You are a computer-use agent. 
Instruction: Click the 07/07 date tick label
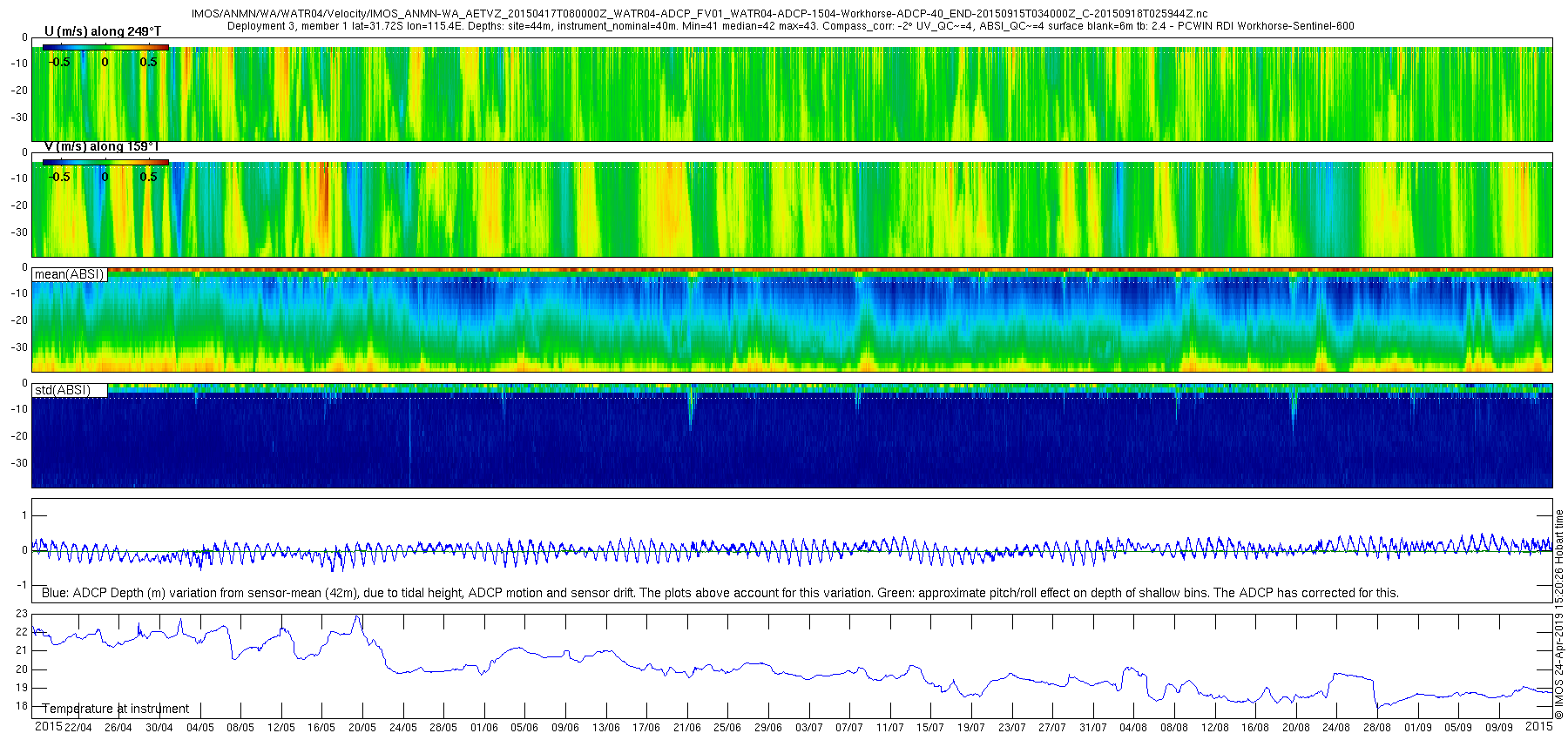pos(849,728)
